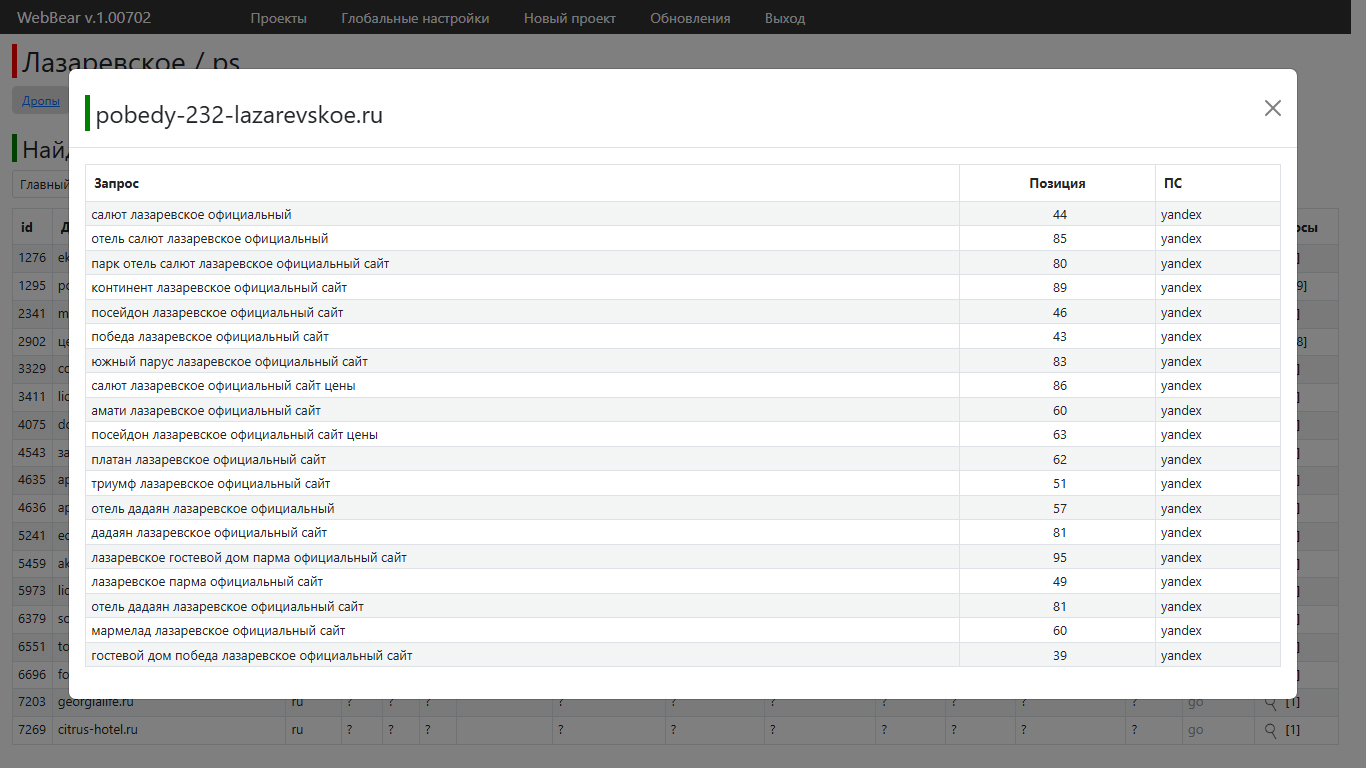Go to Новый проект page
This screenshot has height=768, width=1366.
tap(570, 18)
